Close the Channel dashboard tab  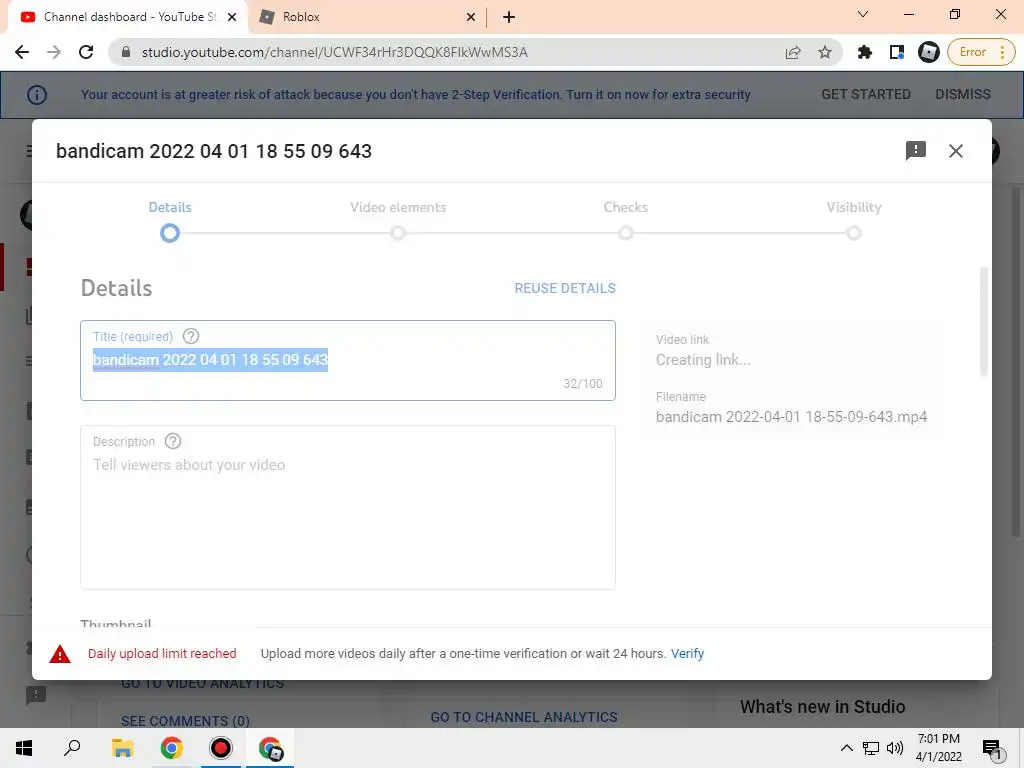(x=232, y=17)
